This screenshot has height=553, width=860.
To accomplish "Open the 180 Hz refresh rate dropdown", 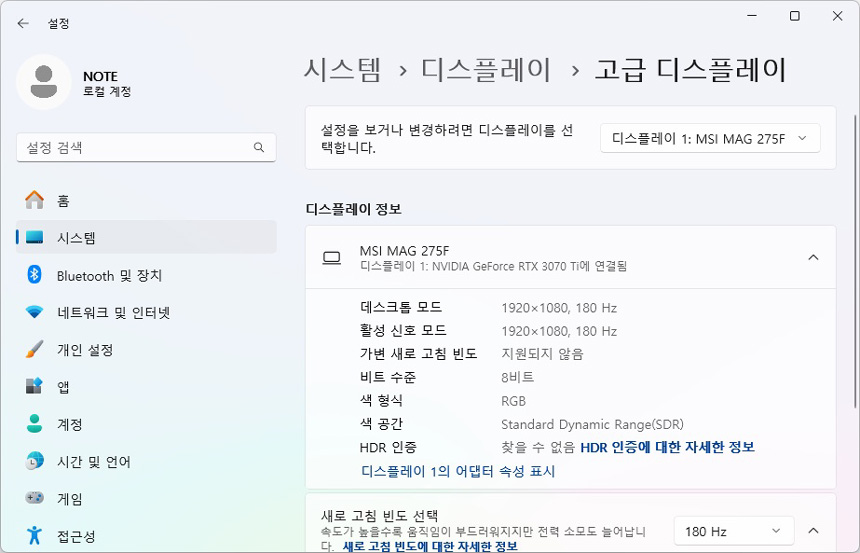I will [733, 531].
